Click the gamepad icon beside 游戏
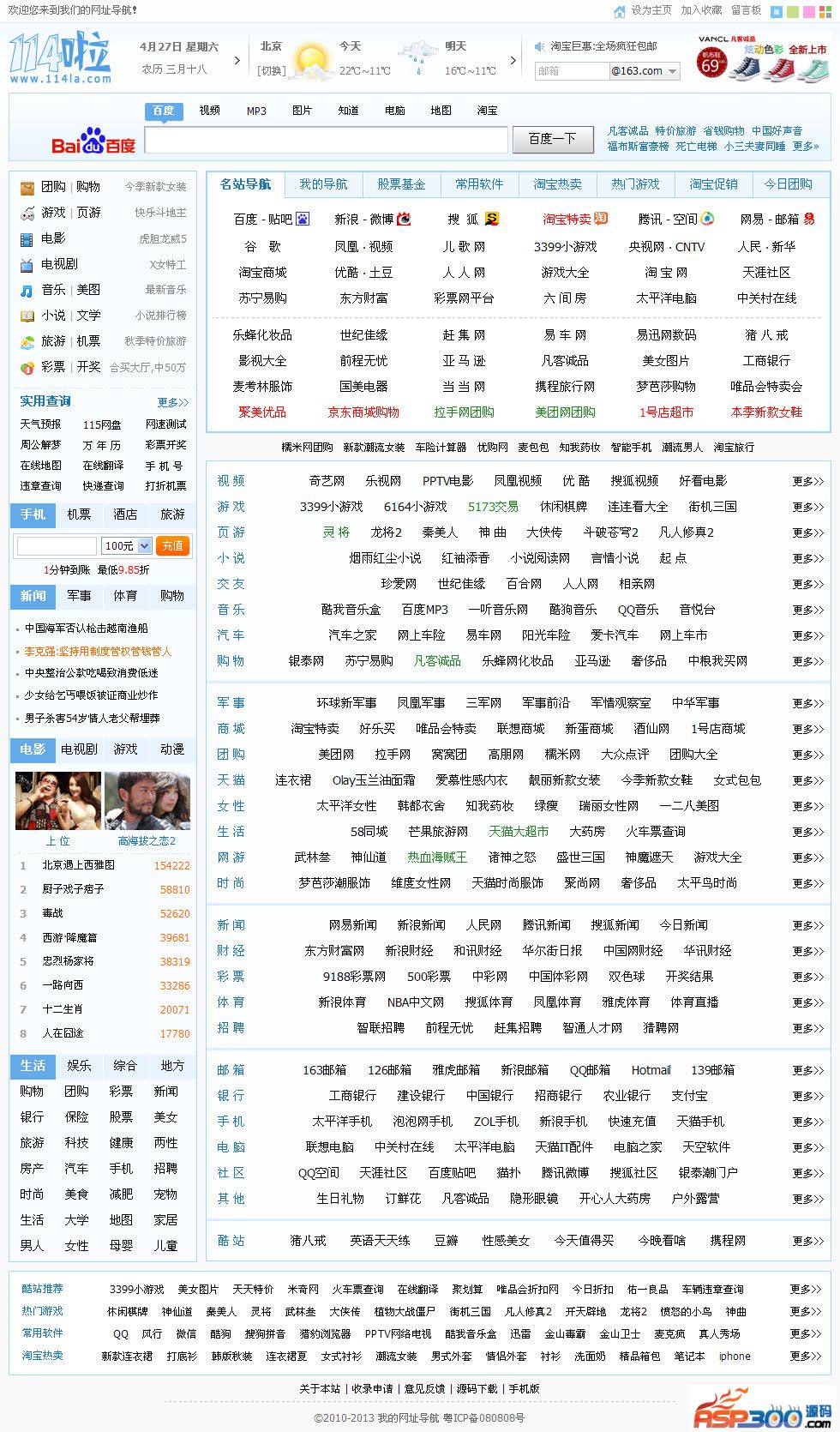Viewport: 840px width, 1432px height. pyautogui.click(x=27, y=213)
